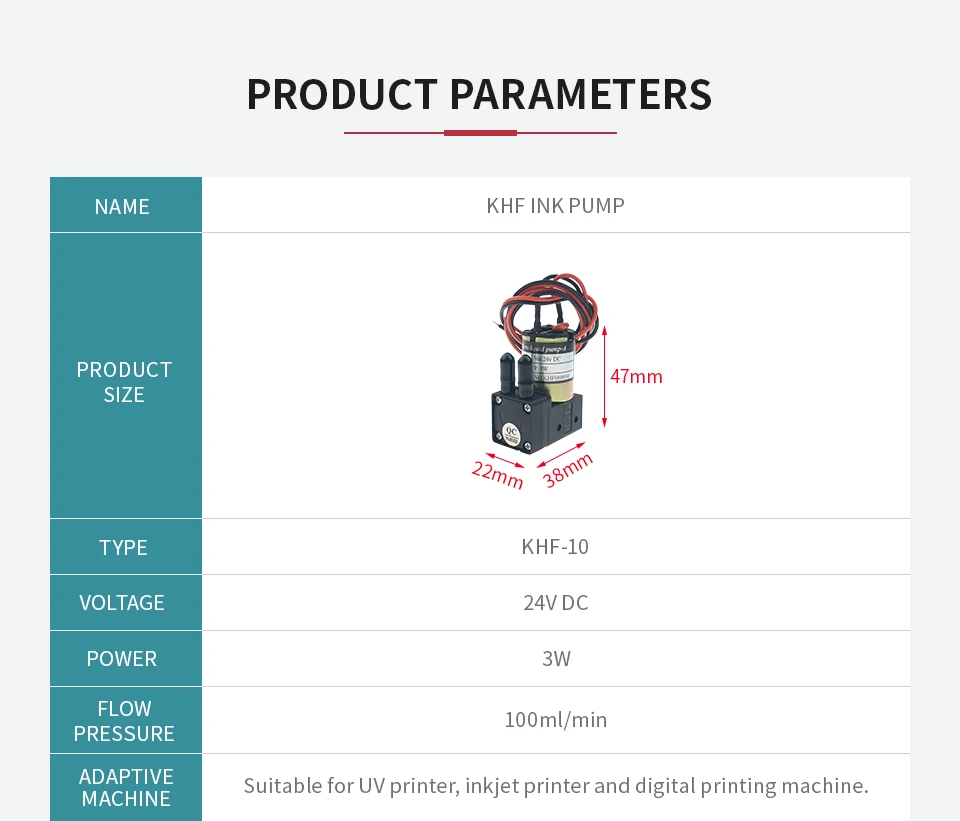The height and width of the screenshot is (821, 960).
Task: Click the red underline beneath the heading
Action: 480,132
